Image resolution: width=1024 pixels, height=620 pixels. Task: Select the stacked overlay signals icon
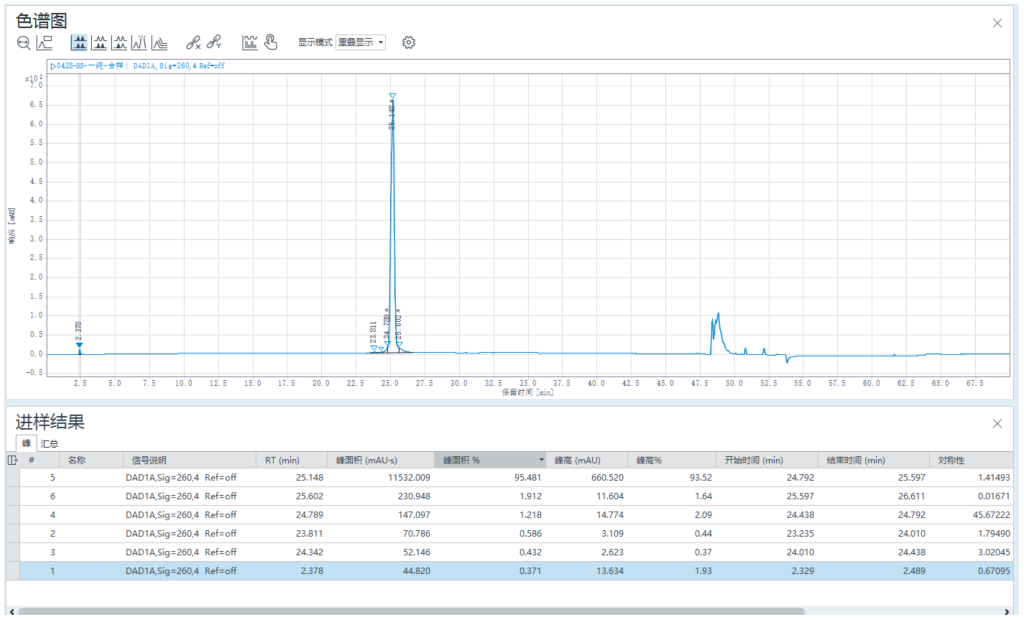point(159,43)
